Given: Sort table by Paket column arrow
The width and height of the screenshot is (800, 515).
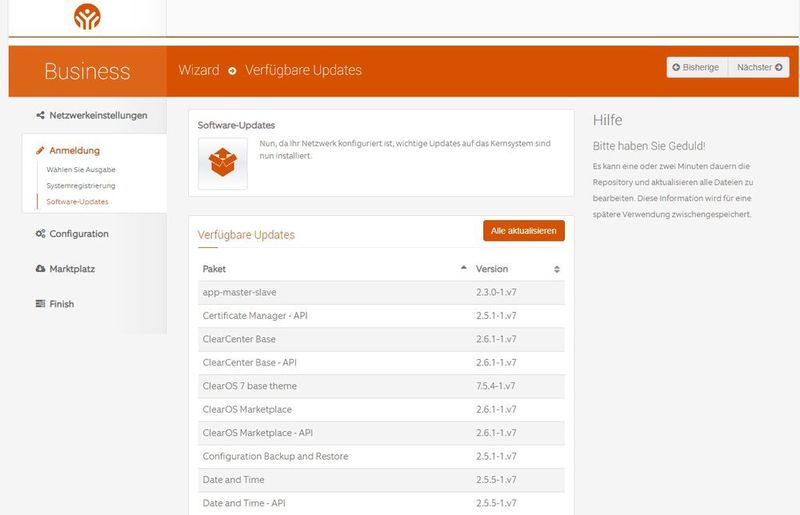Looking at the screenshot, I should coord(464,268).
